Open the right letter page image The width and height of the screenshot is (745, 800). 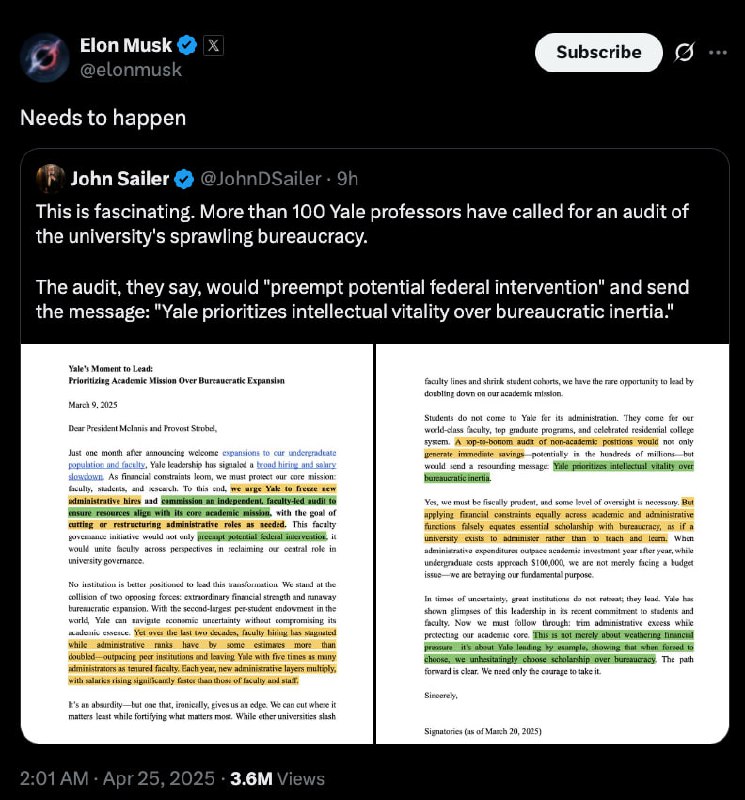click(553, 544)
